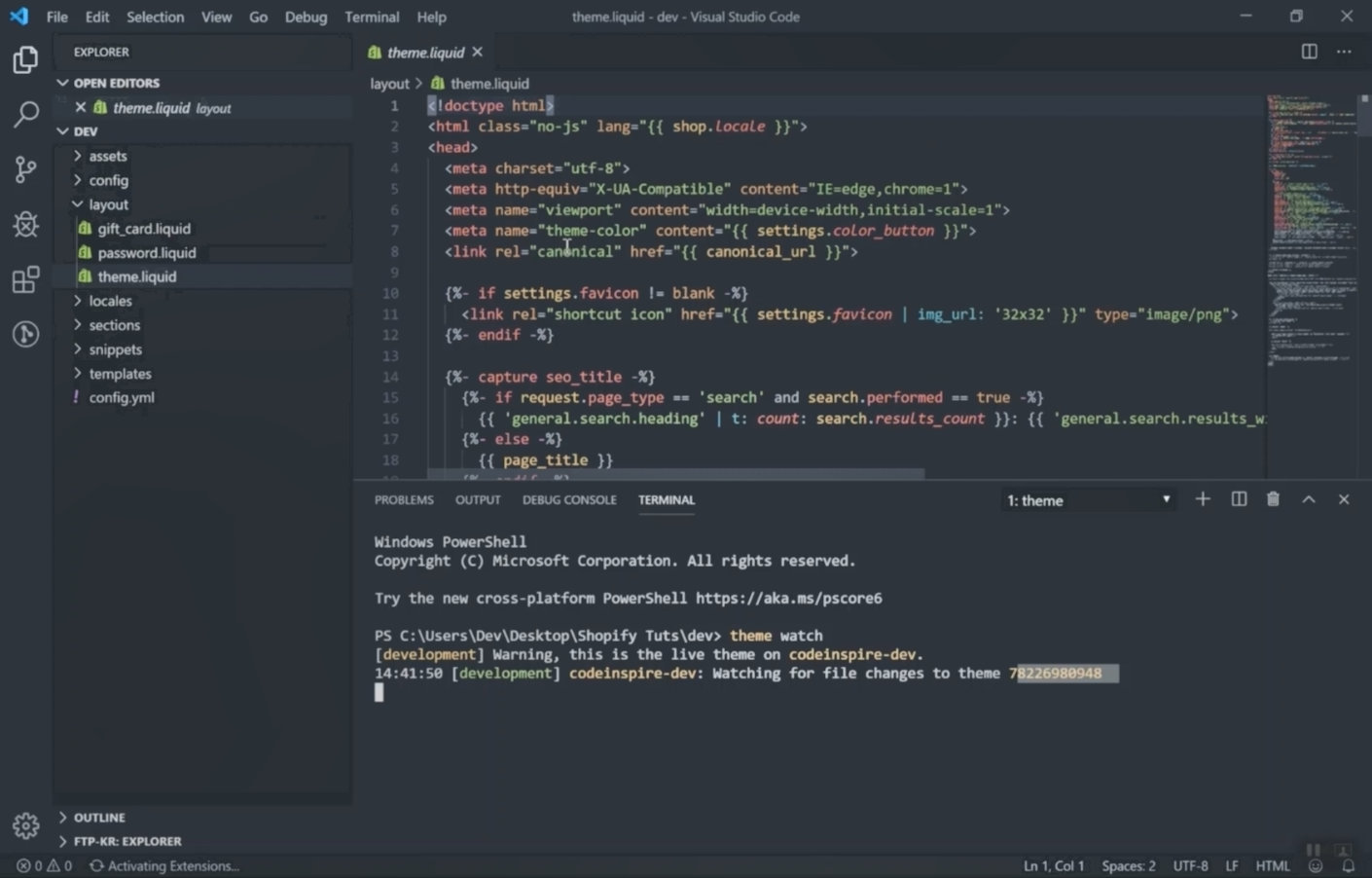
Task: Open gift_card.liquid file
Action: click(x=144, y=229)
